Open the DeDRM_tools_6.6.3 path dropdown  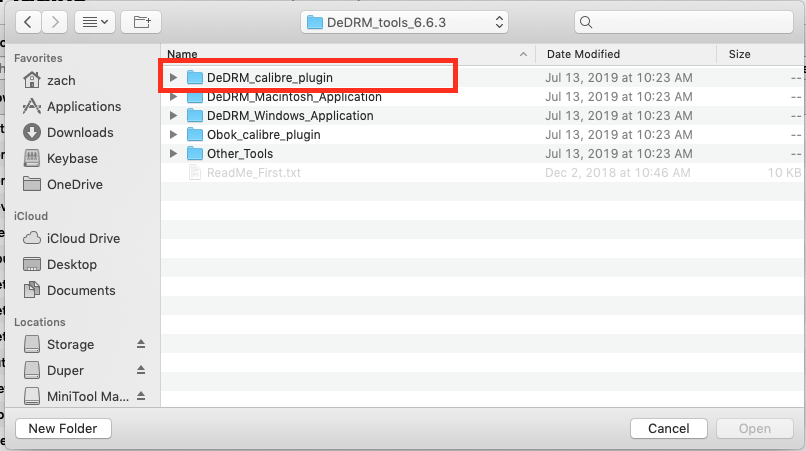coord(404,22)
